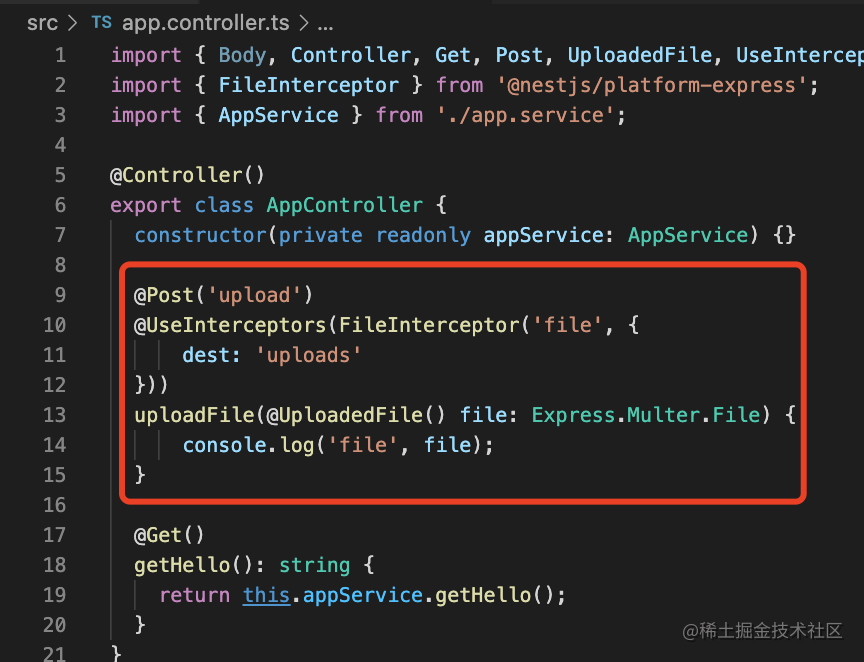Click the chevron after src breadcrumb
The height and width of the screenshot is (662, 864).
[x=73, y=22]
